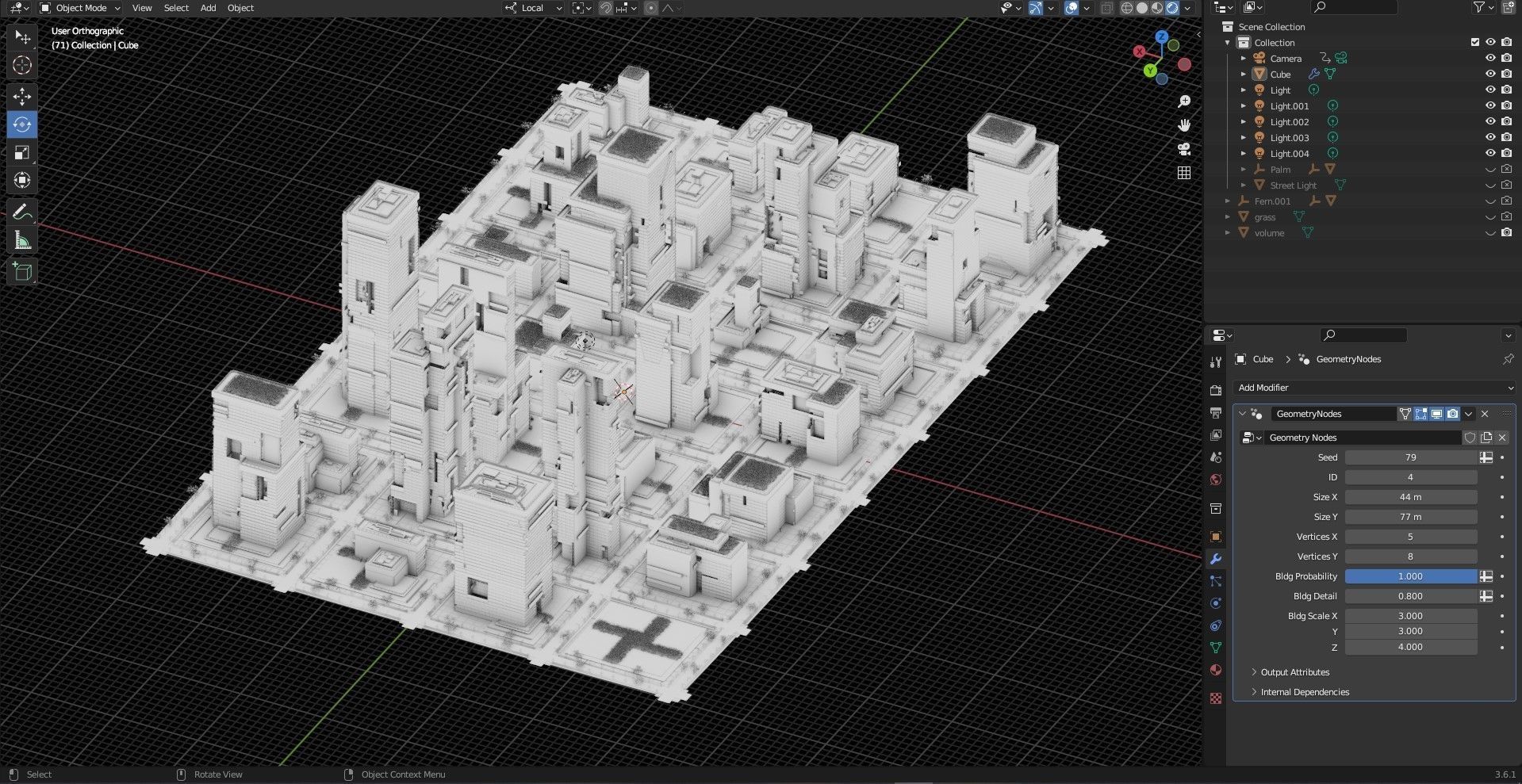This screenshot has width=1522, height=784.
Task: Open the Texture properties tab
Action: (x=1216, y=698)
